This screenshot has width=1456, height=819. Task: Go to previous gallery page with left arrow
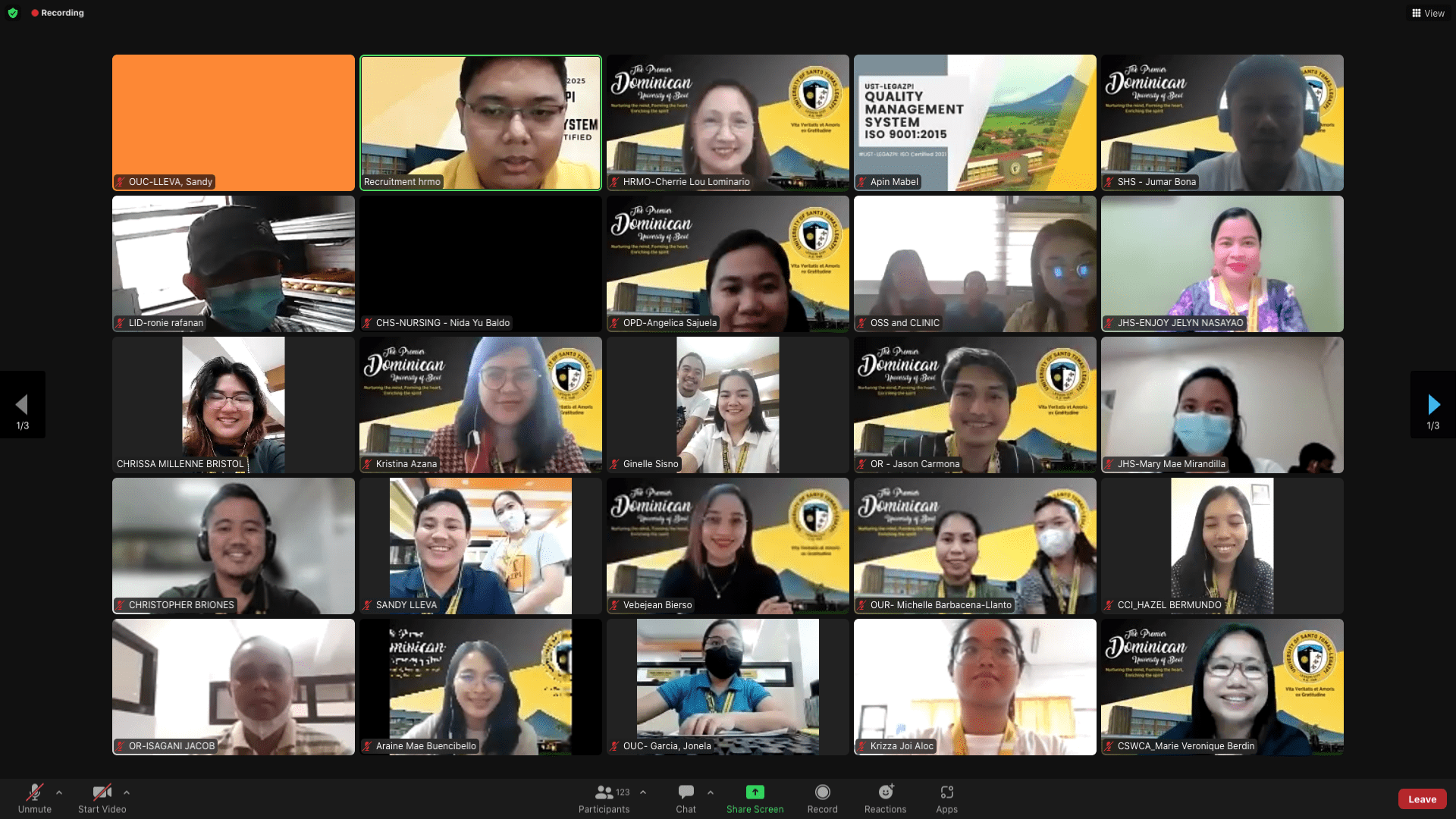(x=22, y=404)
